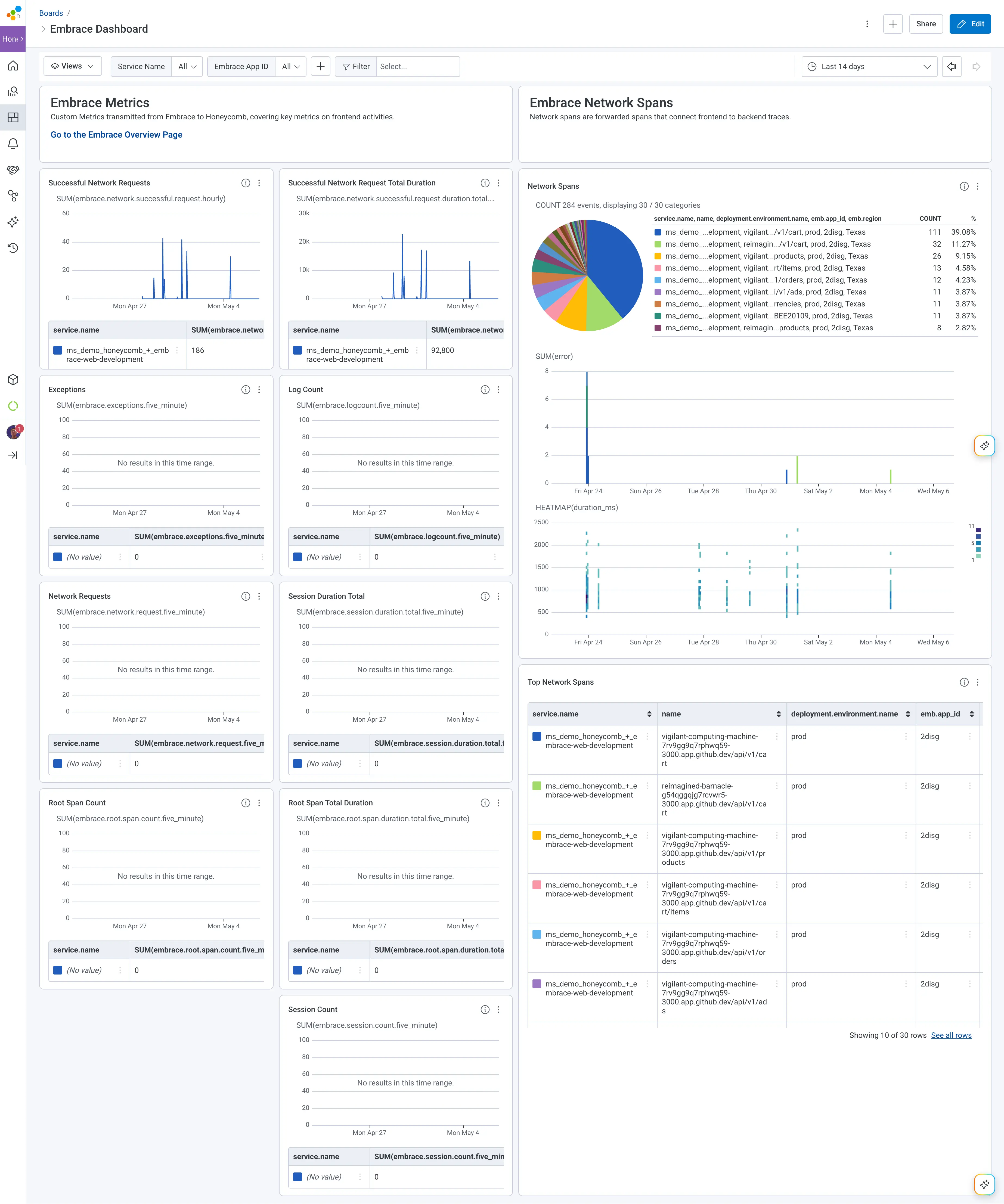Click yellow swatch for products legend row
Screen dimensions: 1004x1204
click(658, 256)
